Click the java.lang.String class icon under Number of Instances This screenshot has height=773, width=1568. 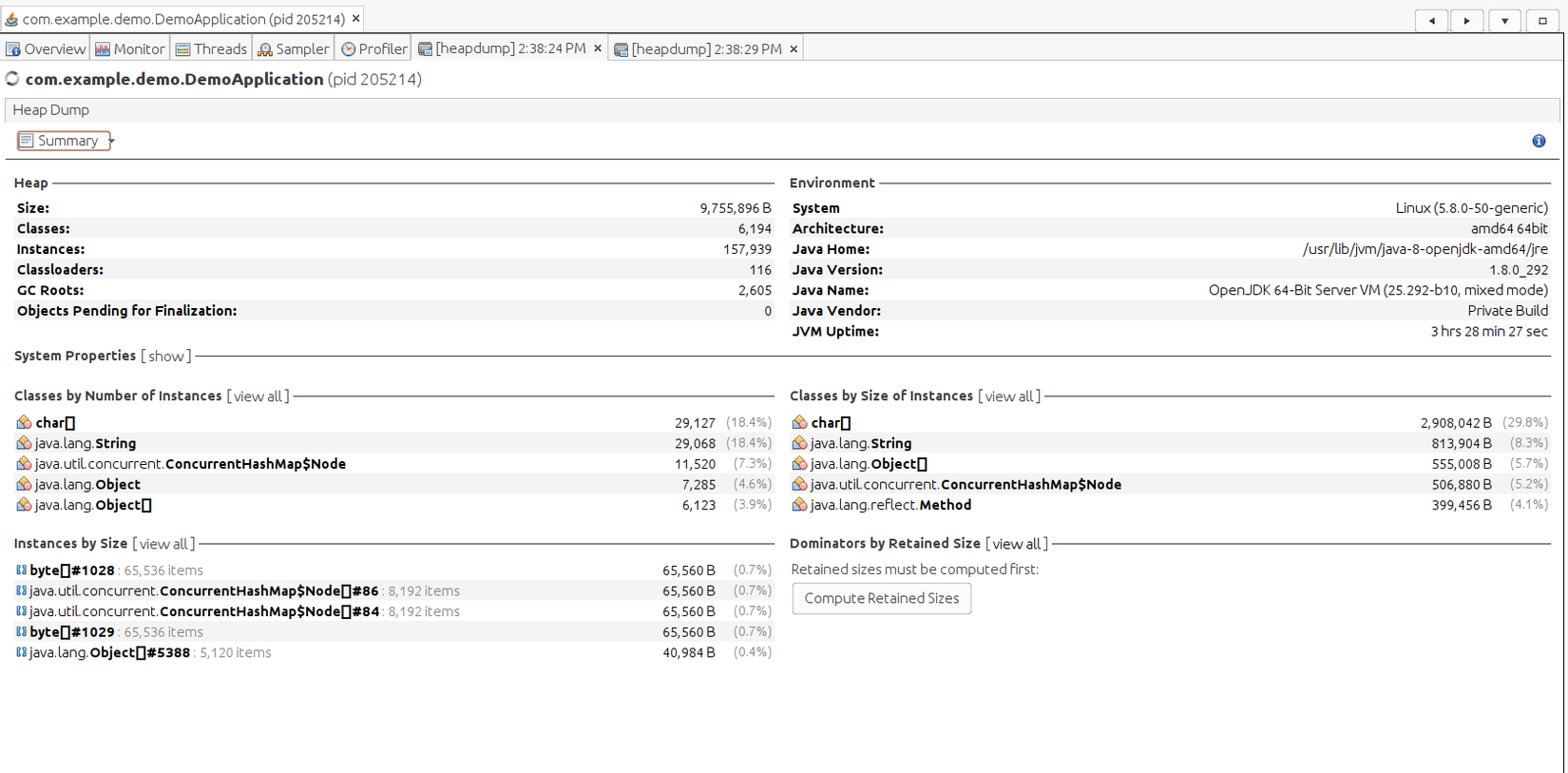click(x=24, y=443)
